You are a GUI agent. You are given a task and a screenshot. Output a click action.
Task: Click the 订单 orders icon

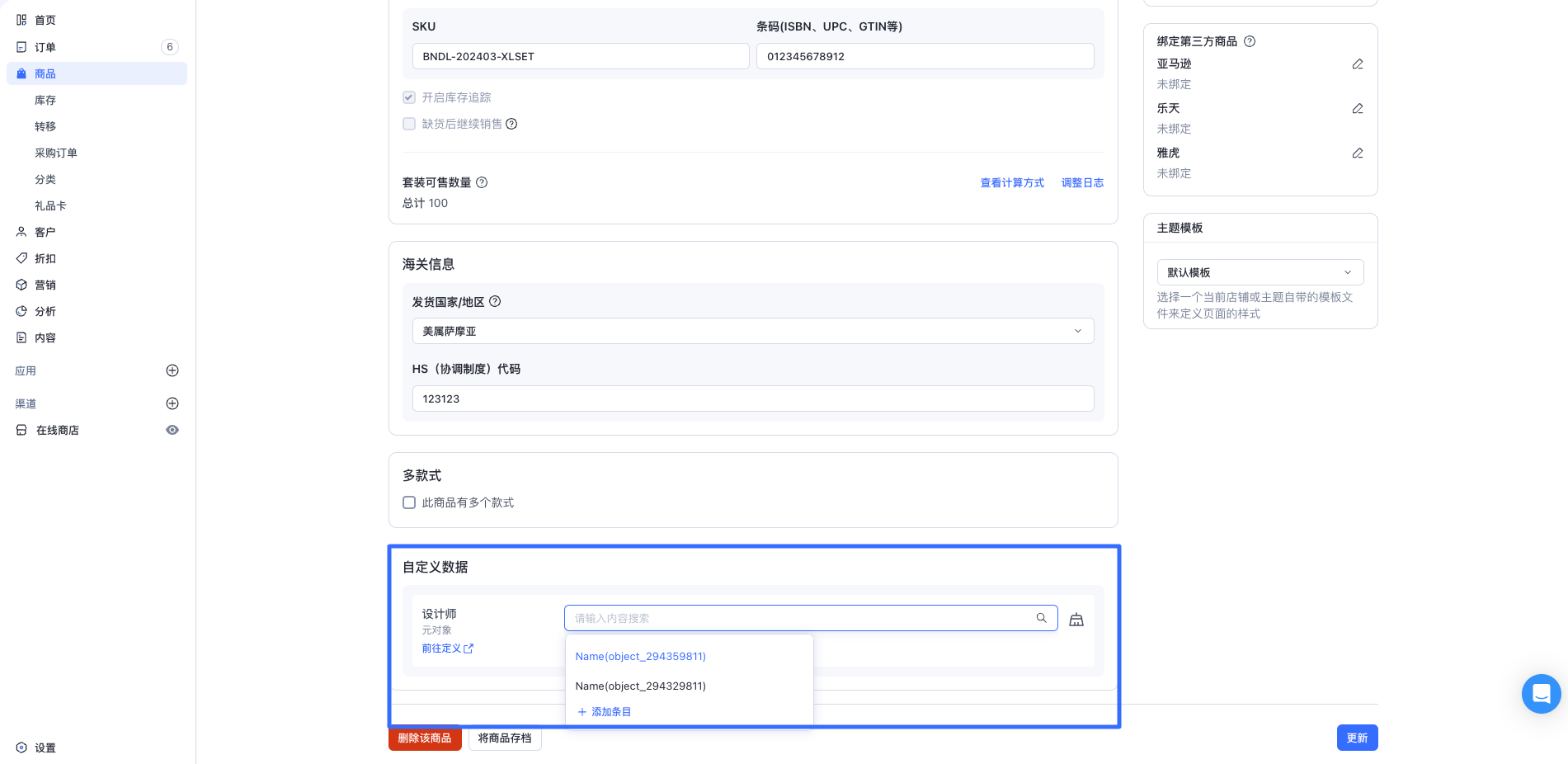21,47
